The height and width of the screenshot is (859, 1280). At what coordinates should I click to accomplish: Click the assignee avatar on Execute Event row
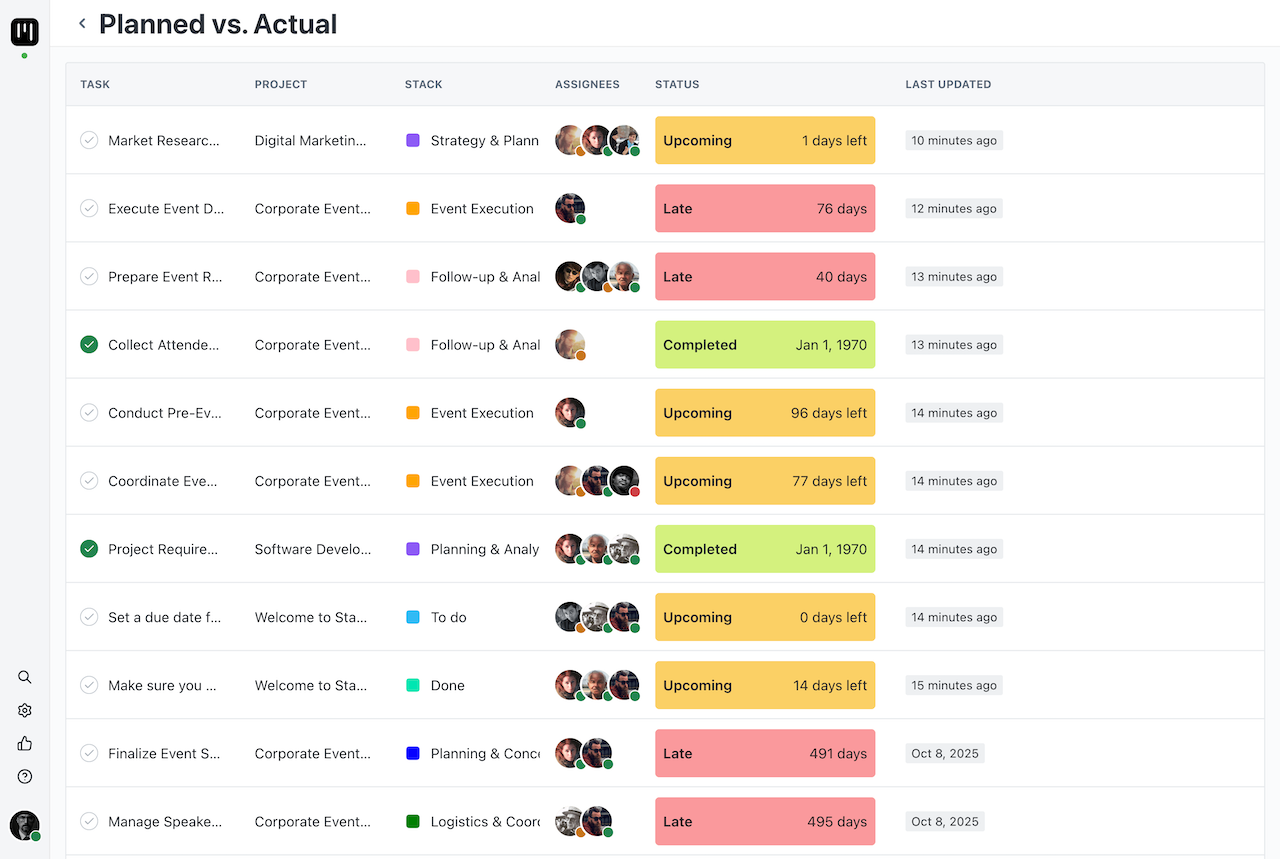coord(570,209)
